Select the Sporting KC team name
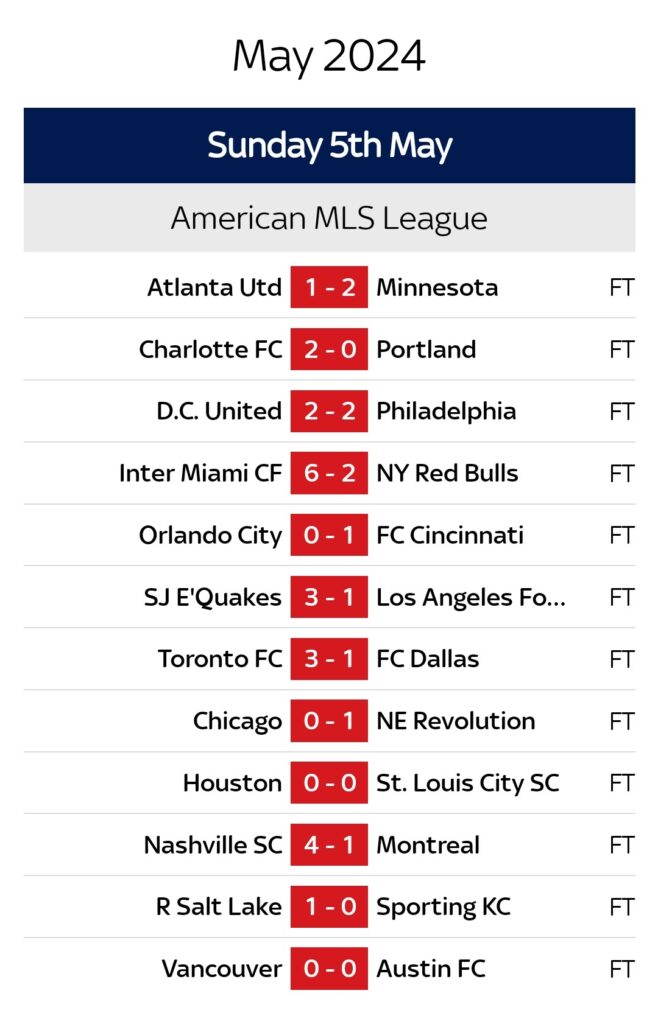This screenshot has width=658, height=1024. 443,908
